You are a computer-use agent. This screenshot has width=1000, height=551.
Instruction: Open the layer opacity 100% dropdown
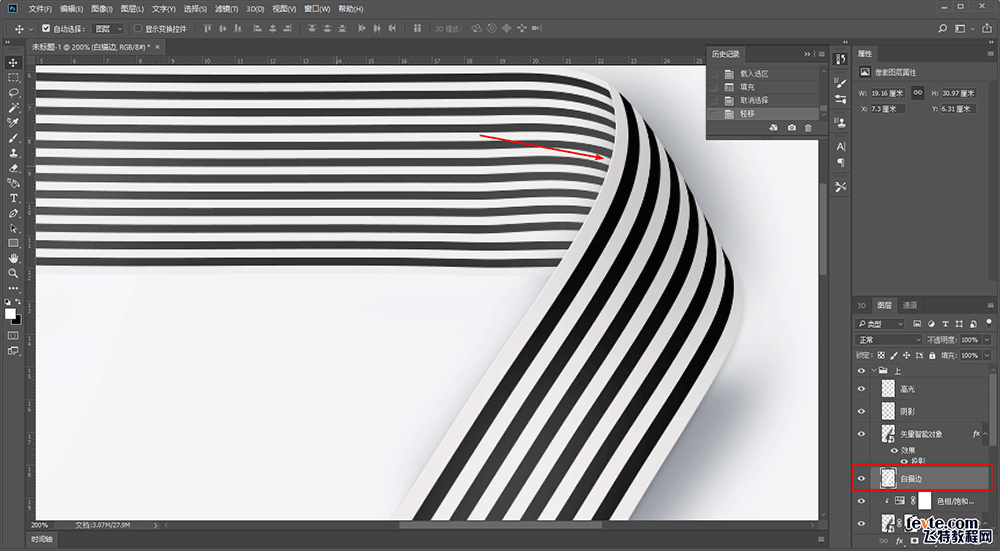[987, 340]
